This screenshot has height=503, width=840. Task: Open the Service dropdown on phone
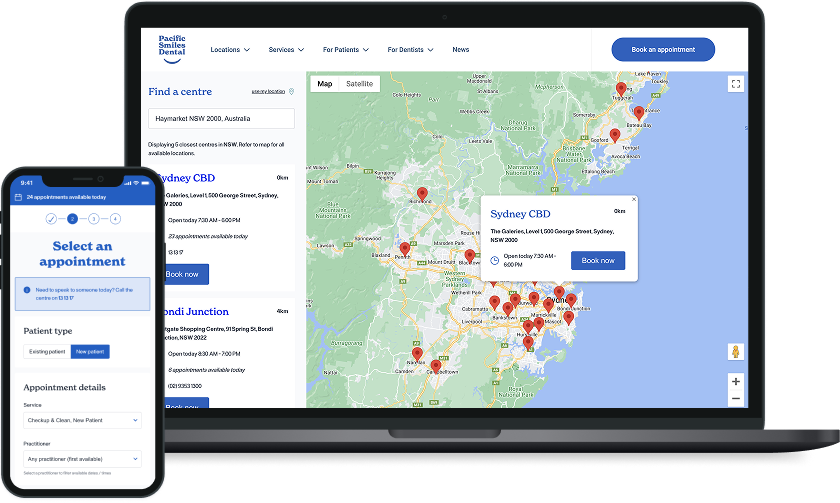pyautogui.click(x=82, y=421)
